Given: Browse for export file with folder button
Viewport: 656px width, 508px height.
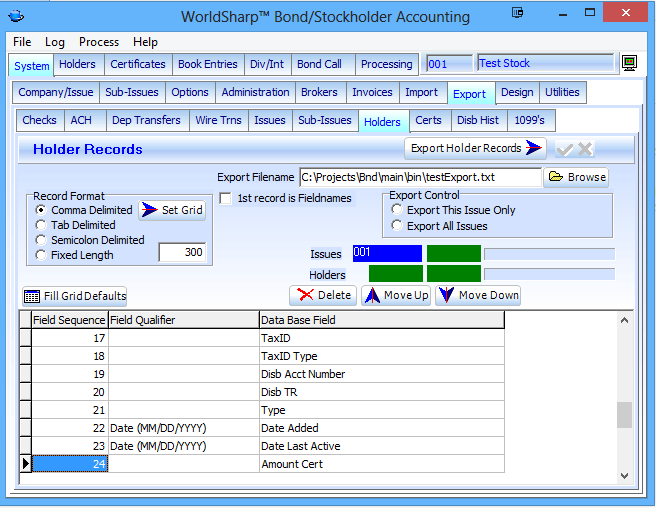Looking at the screenshot, I should tap(576, 177).
